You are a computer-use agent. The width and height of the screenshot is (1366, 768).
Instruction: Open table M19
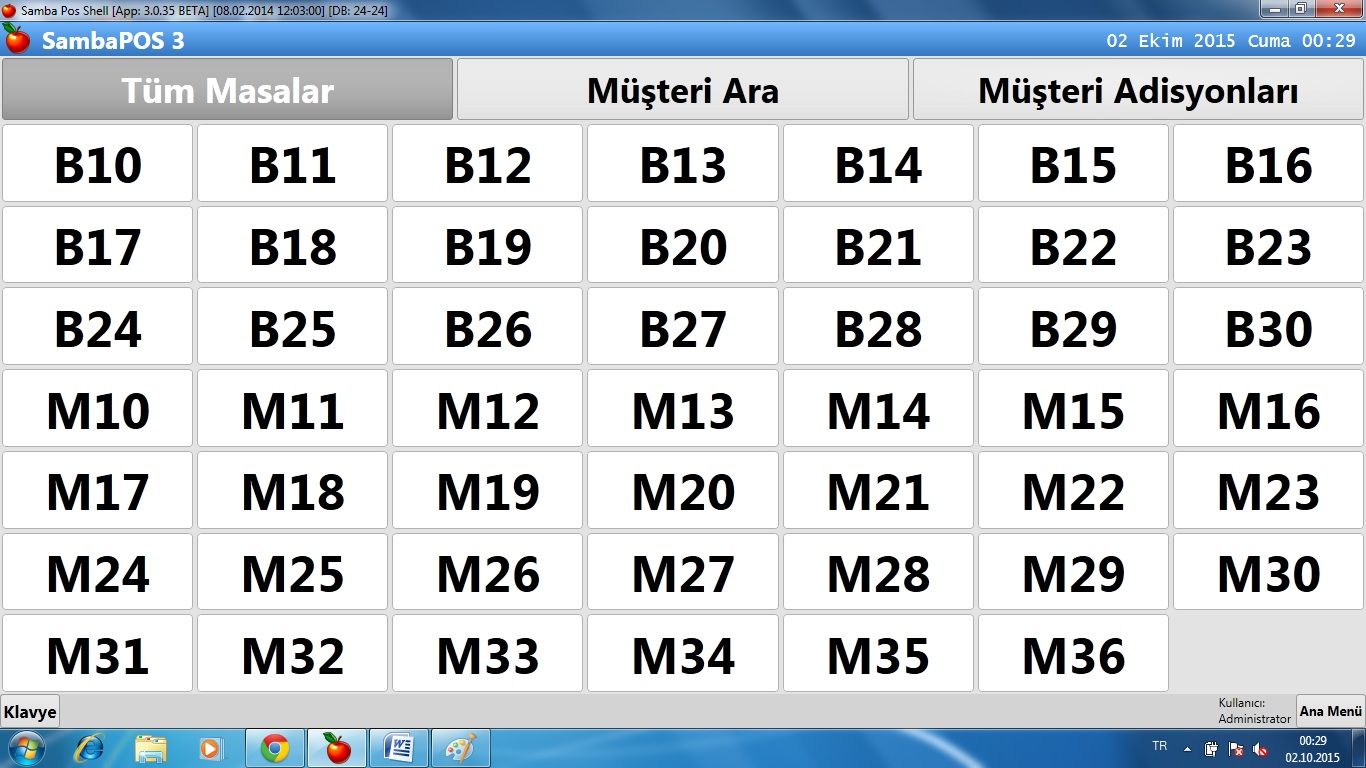[488, 490]
